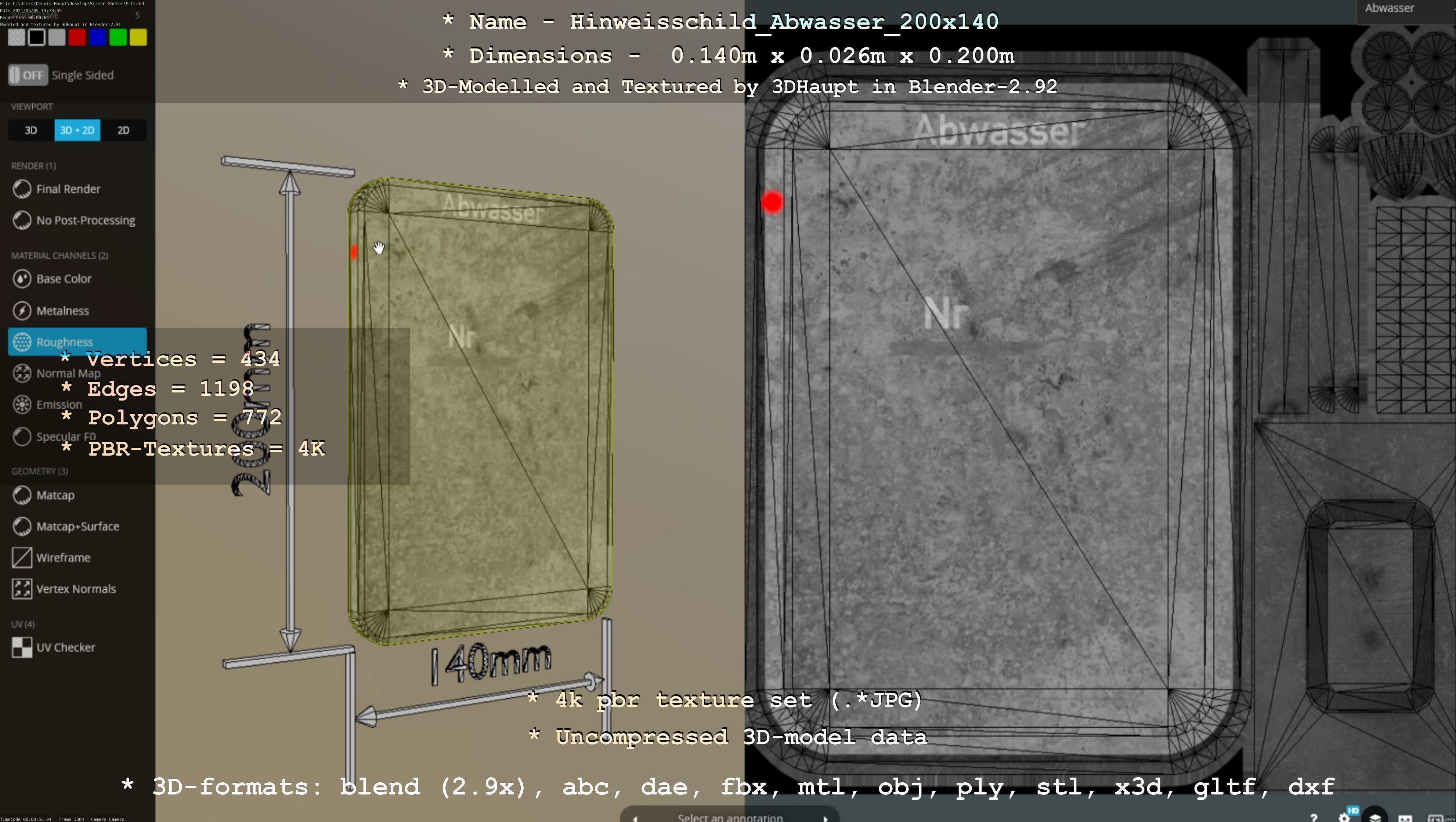Apply the UV Checker texture

coord(65,648)
